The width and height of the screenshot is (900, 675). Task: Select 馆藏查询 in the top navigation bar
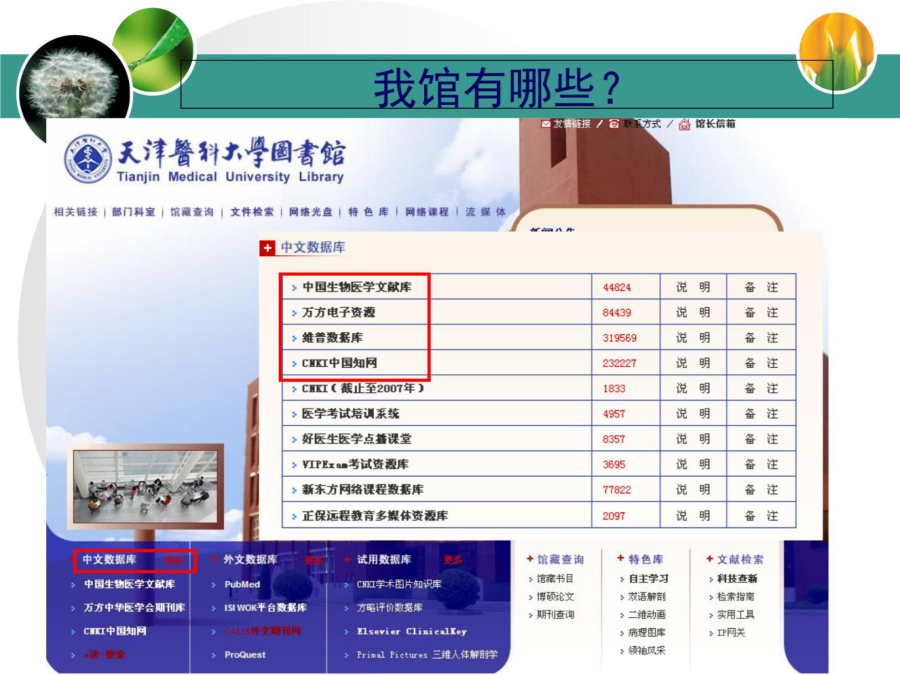[192, 212]
